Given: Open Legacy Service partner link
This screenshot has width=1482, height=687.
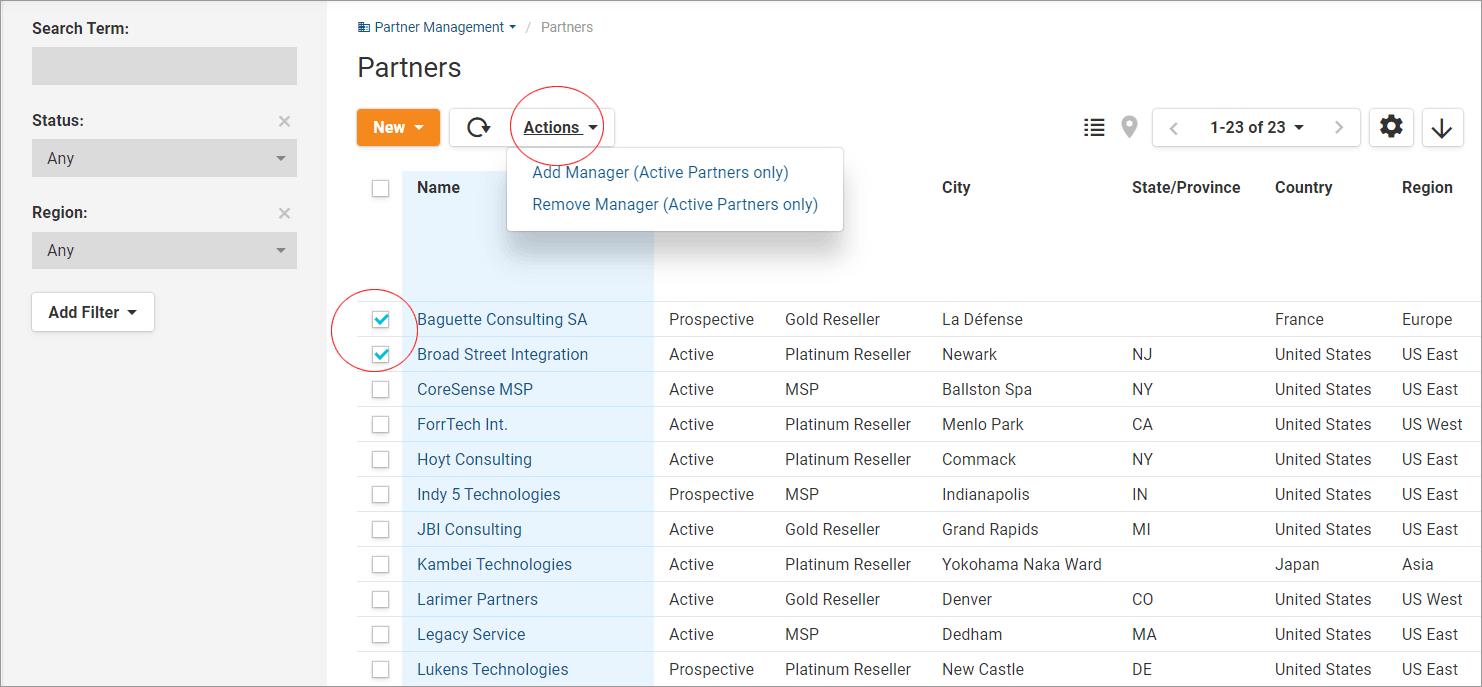Looking at the screenshot, I should [471, 634].
